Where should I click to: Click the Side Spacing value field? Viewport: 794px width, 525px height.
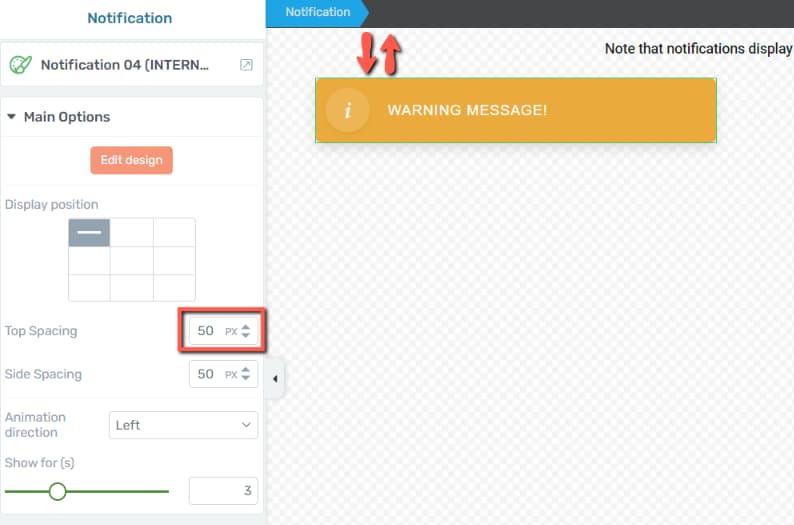[x=223, y=374]
